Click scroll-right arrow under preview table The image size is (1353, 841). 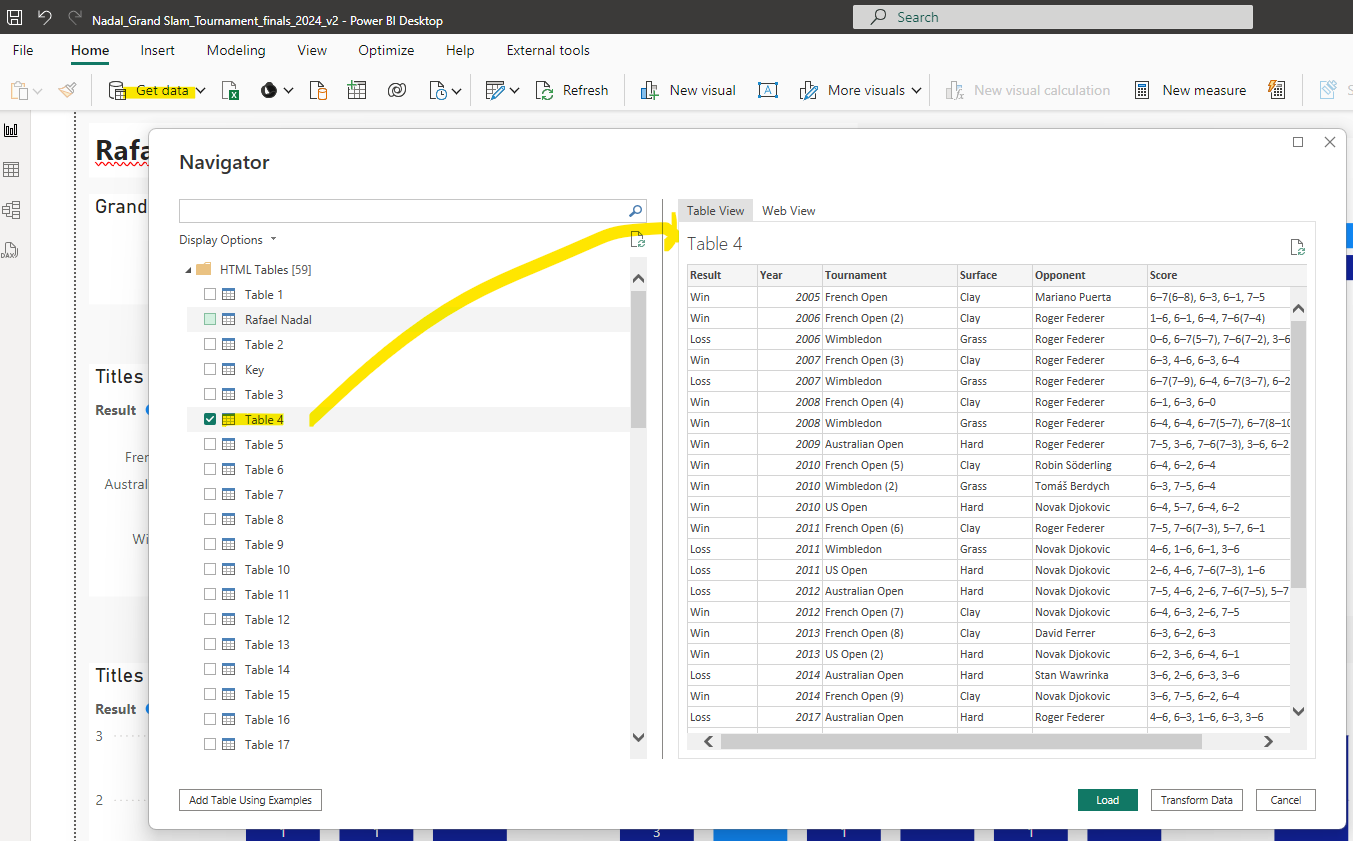1268,741
